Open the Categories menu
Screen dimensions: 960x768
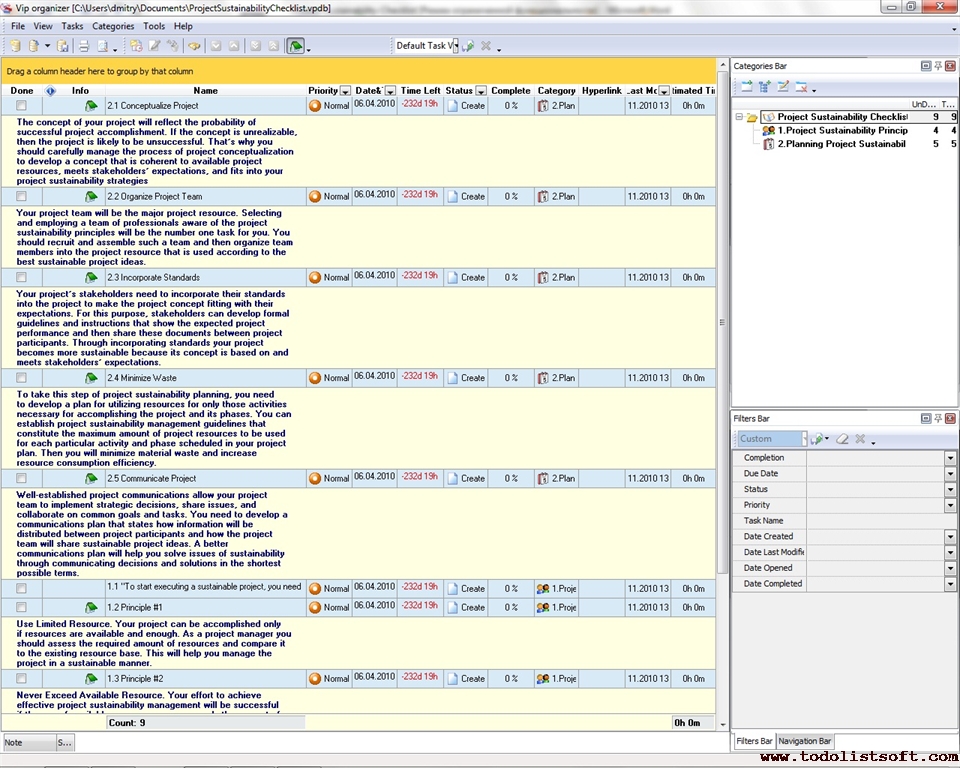pyautogui.click(x=113, y=26)
